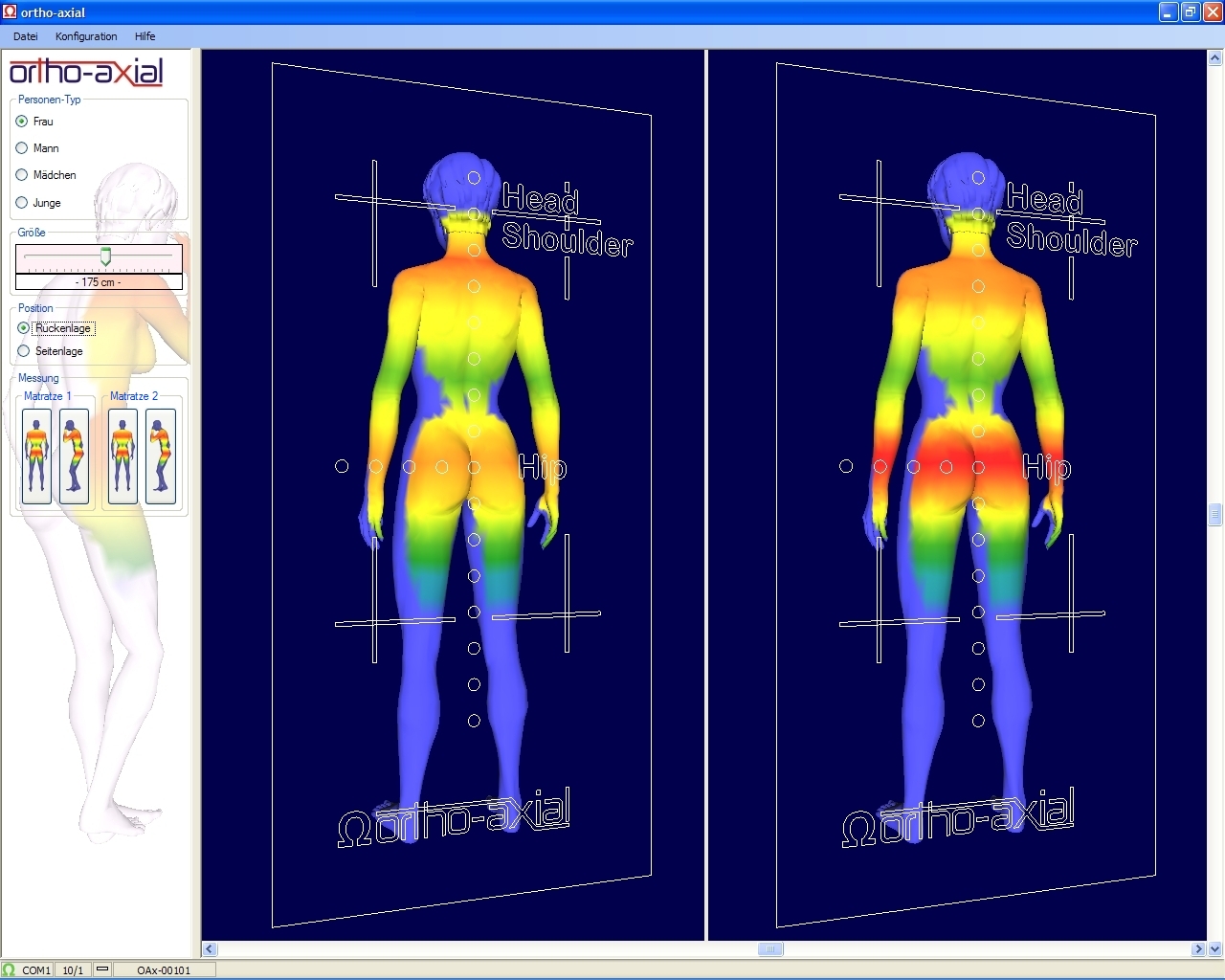
Task: Click the vertical scrollbar down arrow
Action: pos(1215,949)
